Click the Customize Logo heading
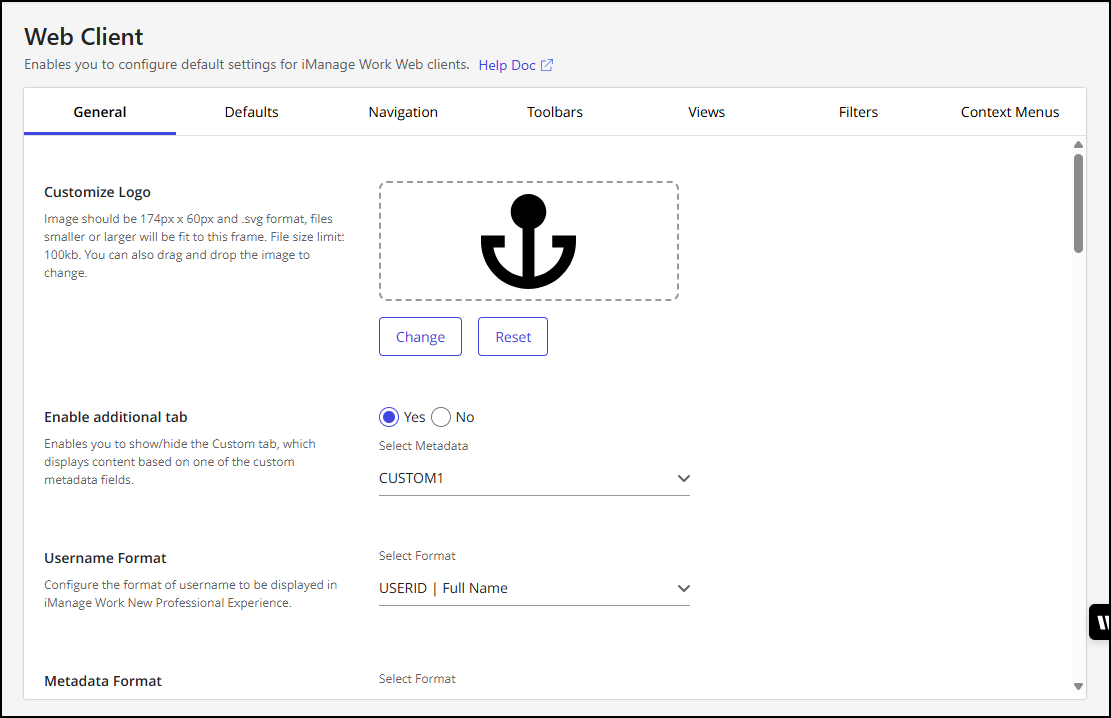The image size is (1111, 718). pyautogui.click(x=97, y=192)
